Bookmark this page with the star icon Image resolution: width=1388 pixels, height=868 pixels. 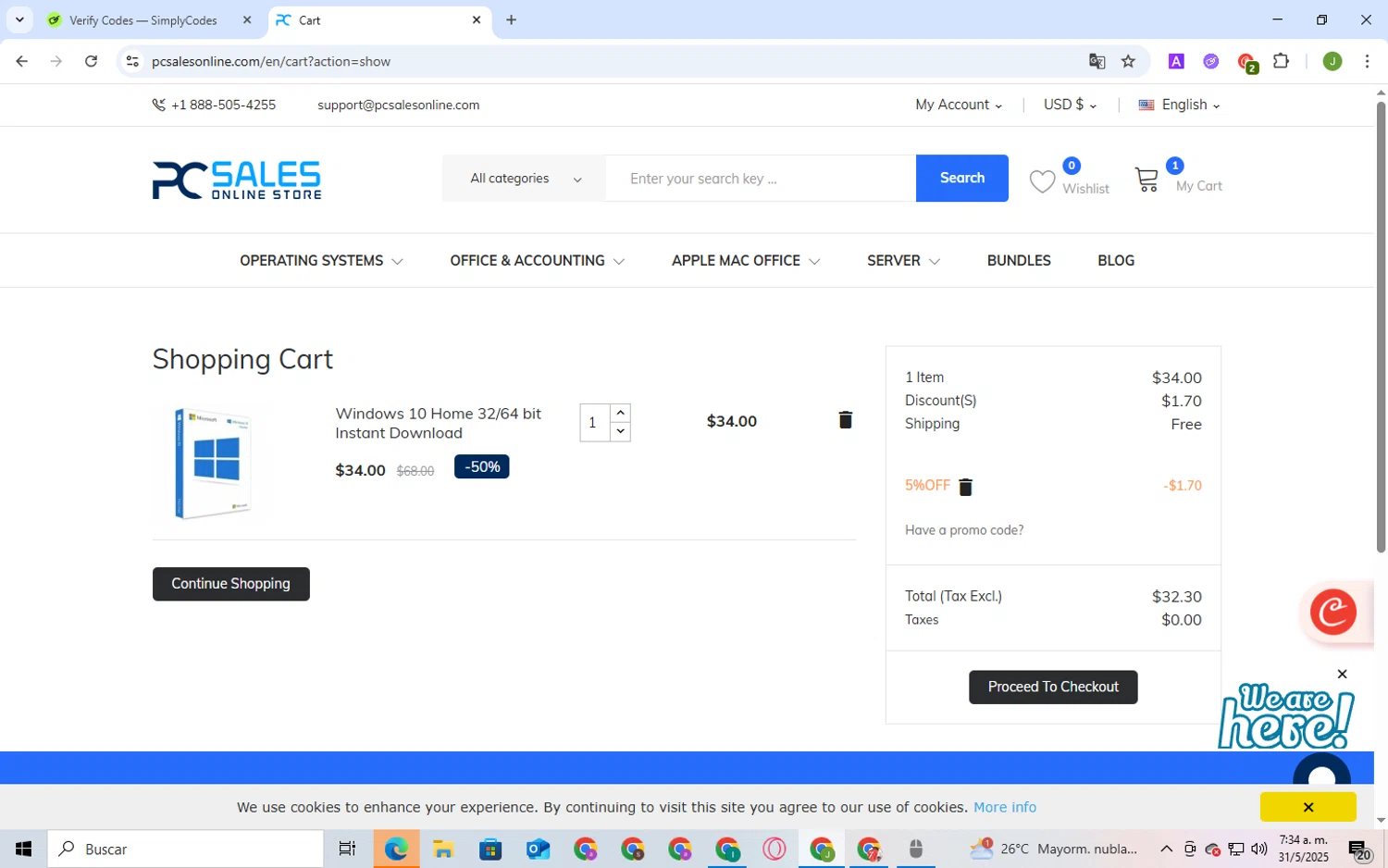point(1128,61)
